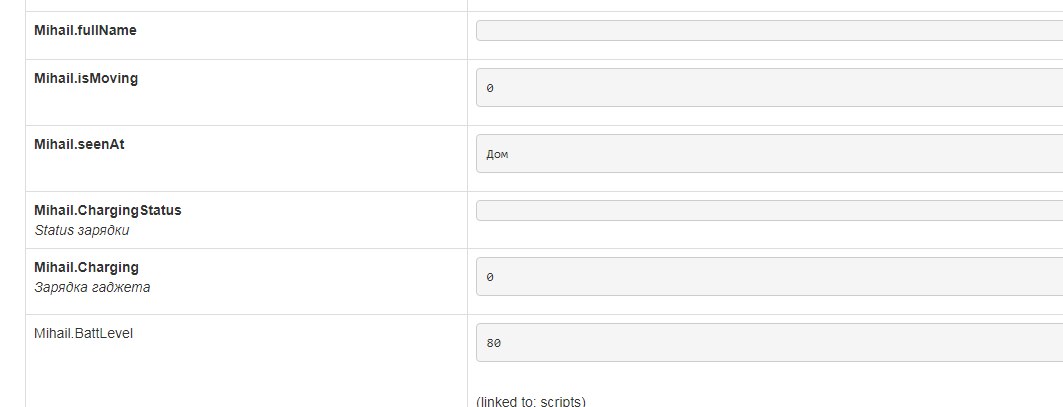Screen dimensions: 1063x407
Task: Click the 'Дом' value text
Action: [497, 155]
